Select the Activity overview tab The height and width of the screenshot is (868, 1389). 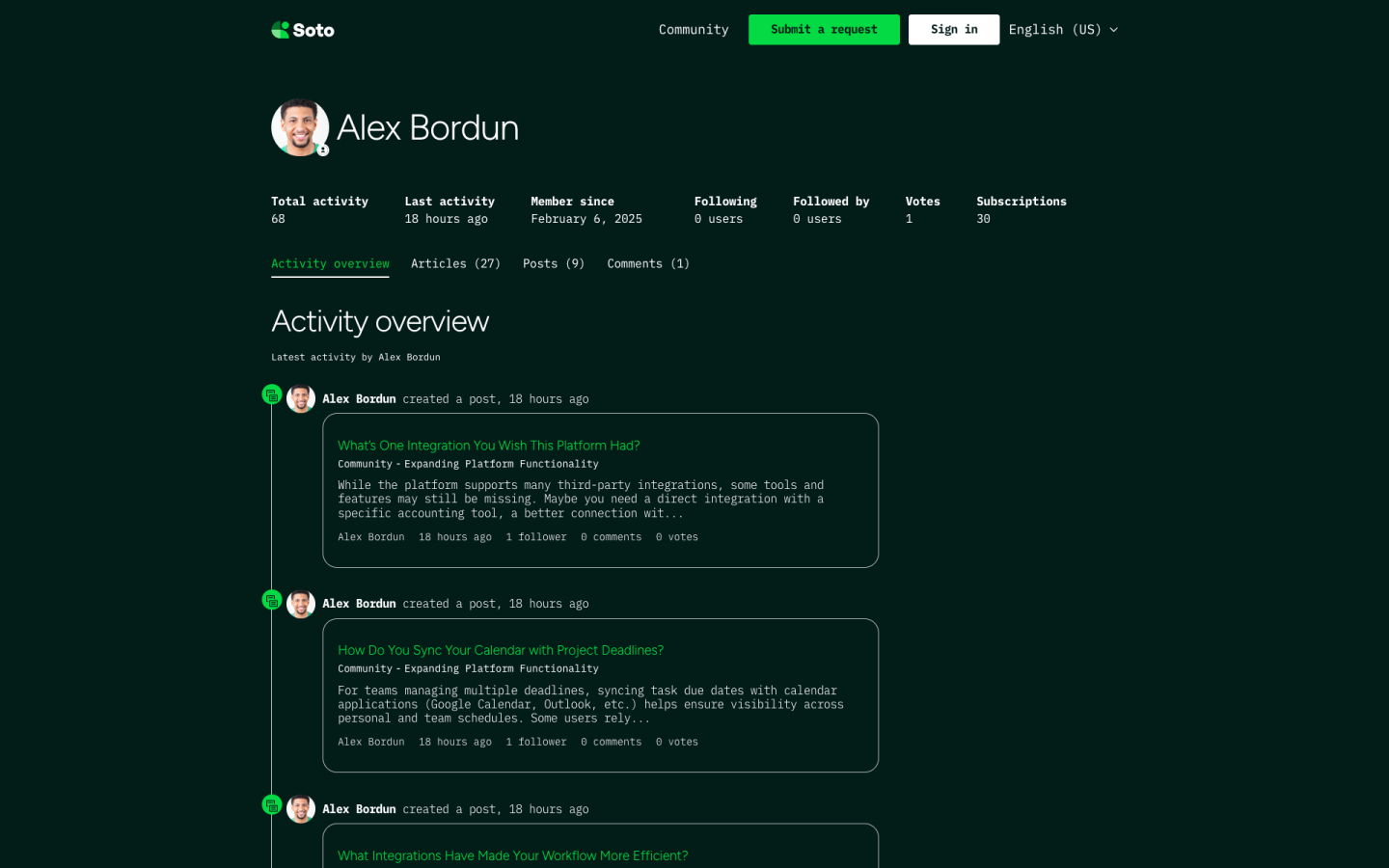330,263
